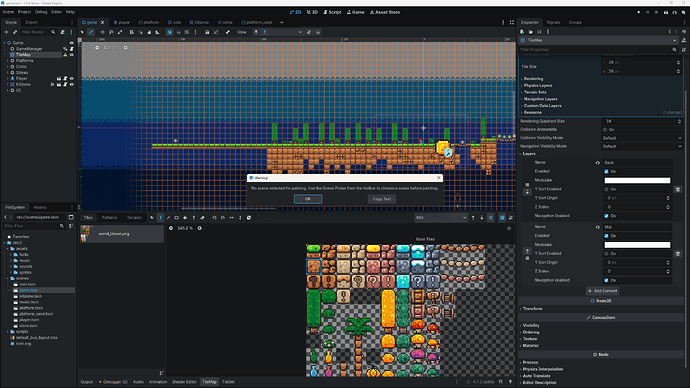Expand the Coins node in scene tree
690x388 pixels.
click(7, 66)
